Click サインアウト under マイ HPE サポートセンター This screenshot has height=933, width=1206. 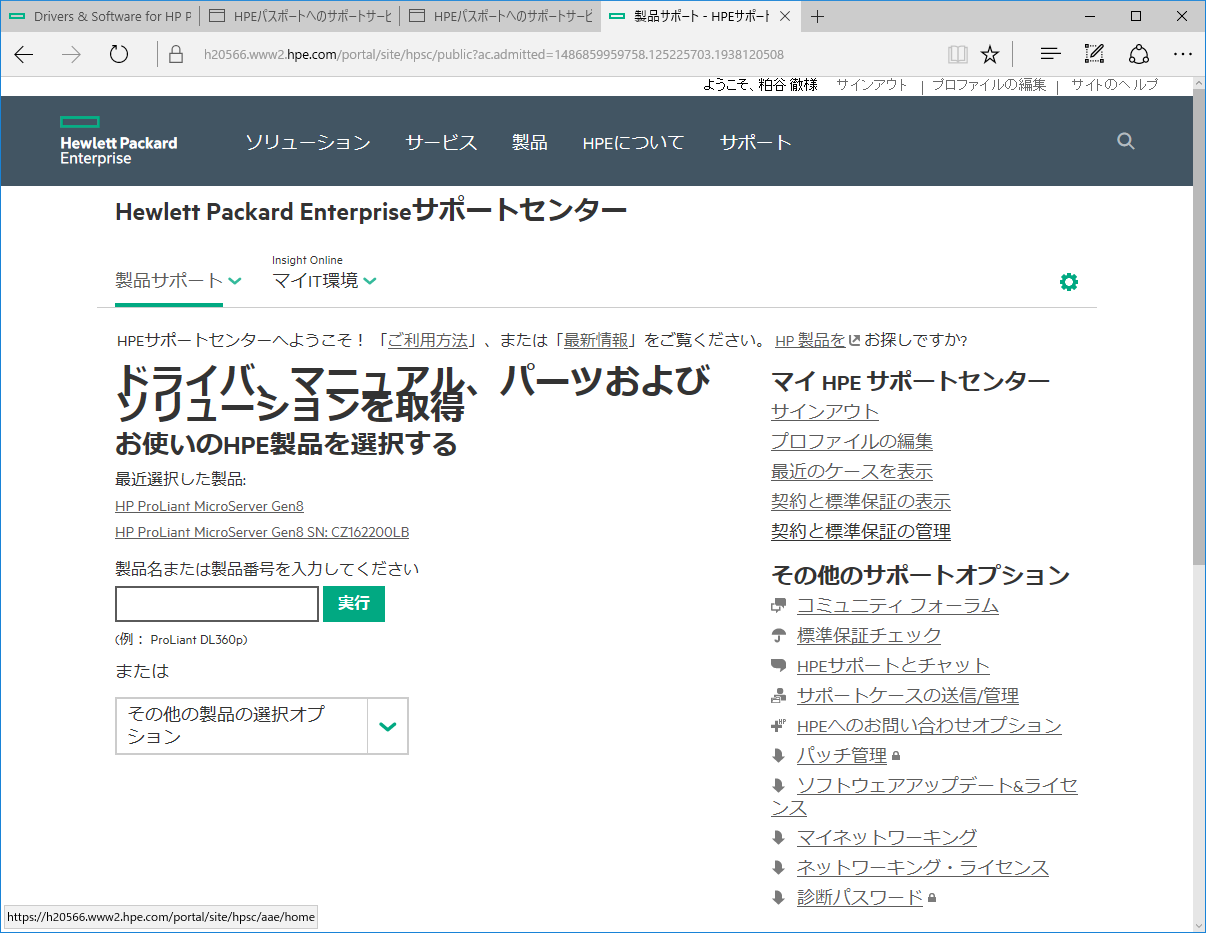pos(825,412)
